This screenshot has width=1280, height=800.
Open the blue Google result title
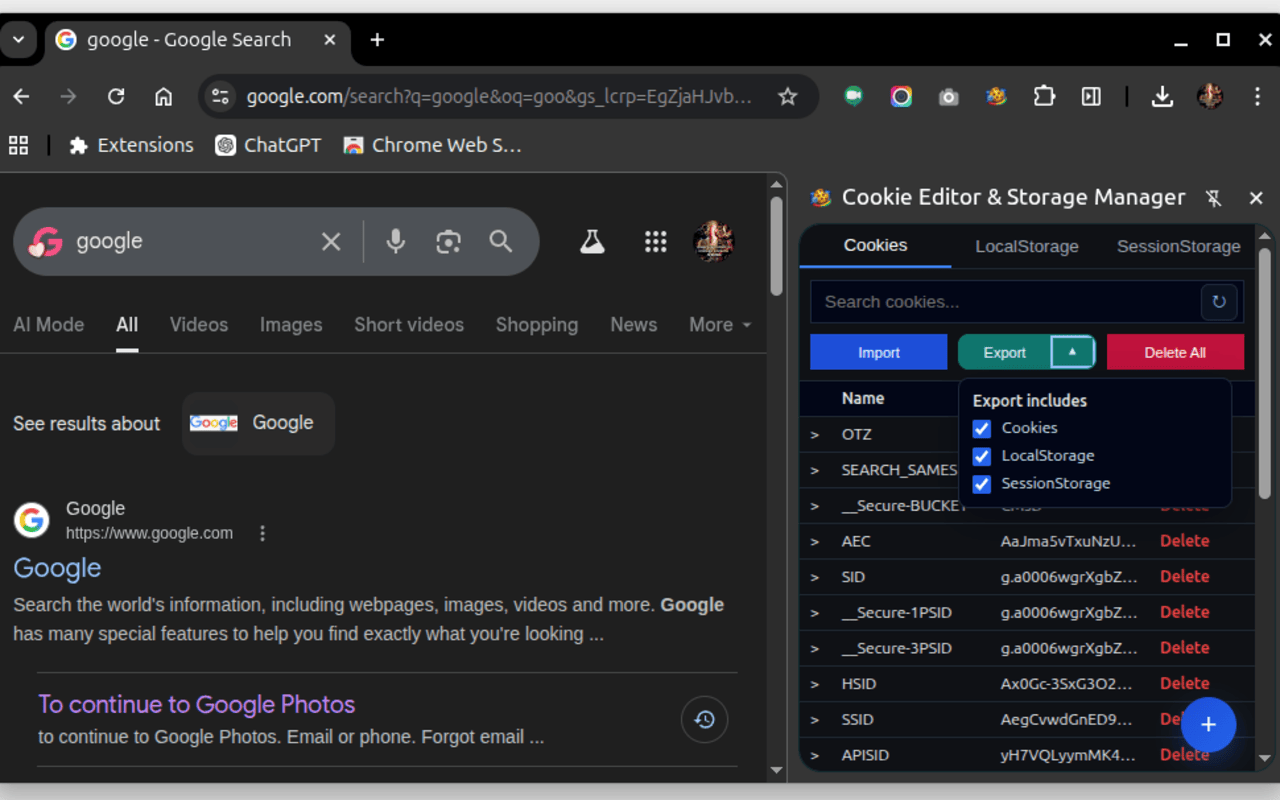(x=57, y=568)
